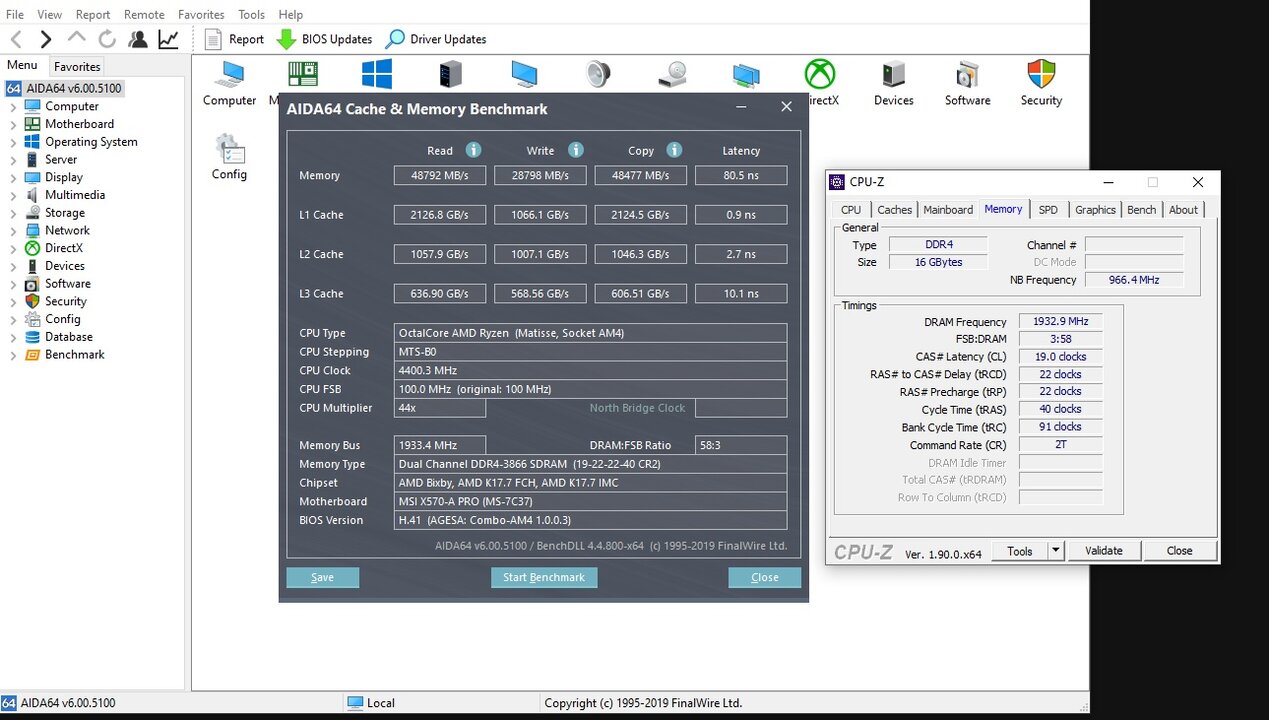Image resolution: width=1269 pixels, height=720 pixels.
Task: Open BIOS Updates from the toolbar
Action: pos(324,39)
